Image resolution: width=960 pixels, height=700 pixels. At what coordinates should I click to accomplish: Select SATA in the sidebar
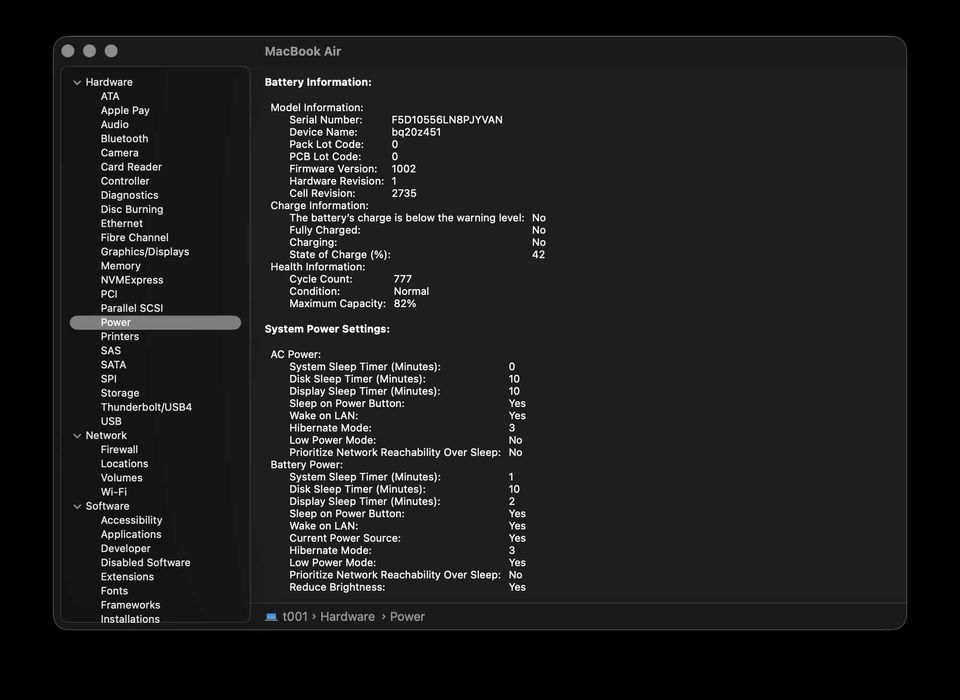[113, 364]
